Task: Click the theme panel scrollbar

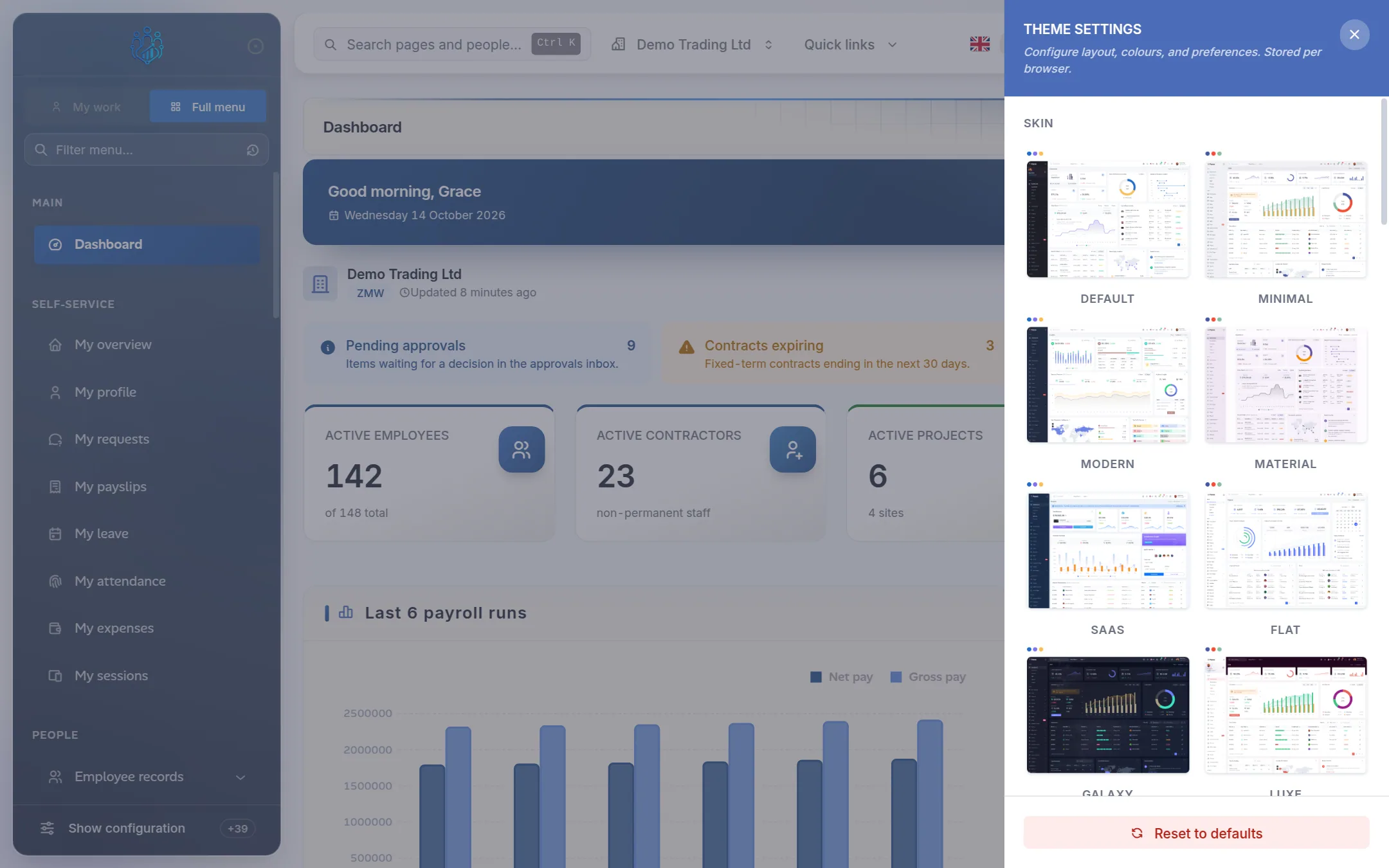Action: pyautogui.click(x=1384, y=161)
